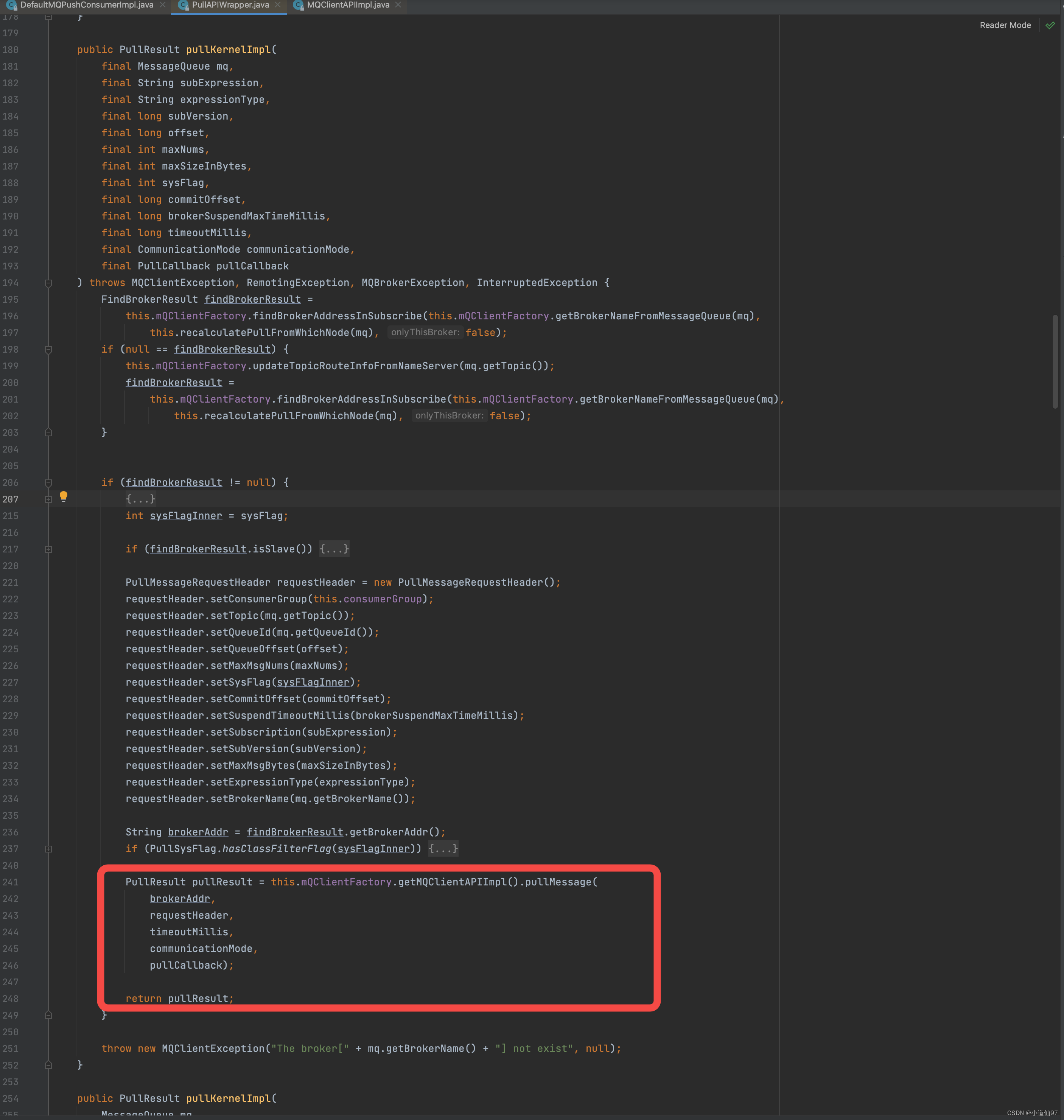Click setBrokerName call on line 234
This screenshot has width=1064, height=1120.
[250, 799]
